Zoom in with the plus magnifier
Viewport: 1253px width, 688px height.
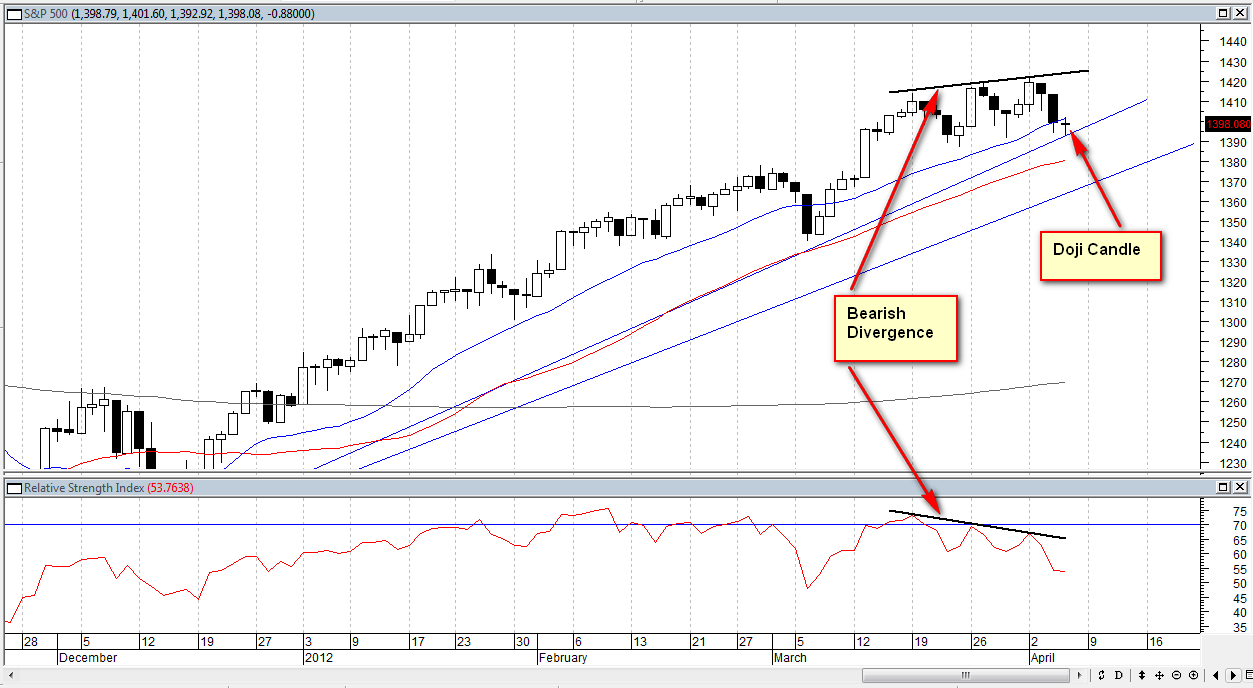(1194, 675)
